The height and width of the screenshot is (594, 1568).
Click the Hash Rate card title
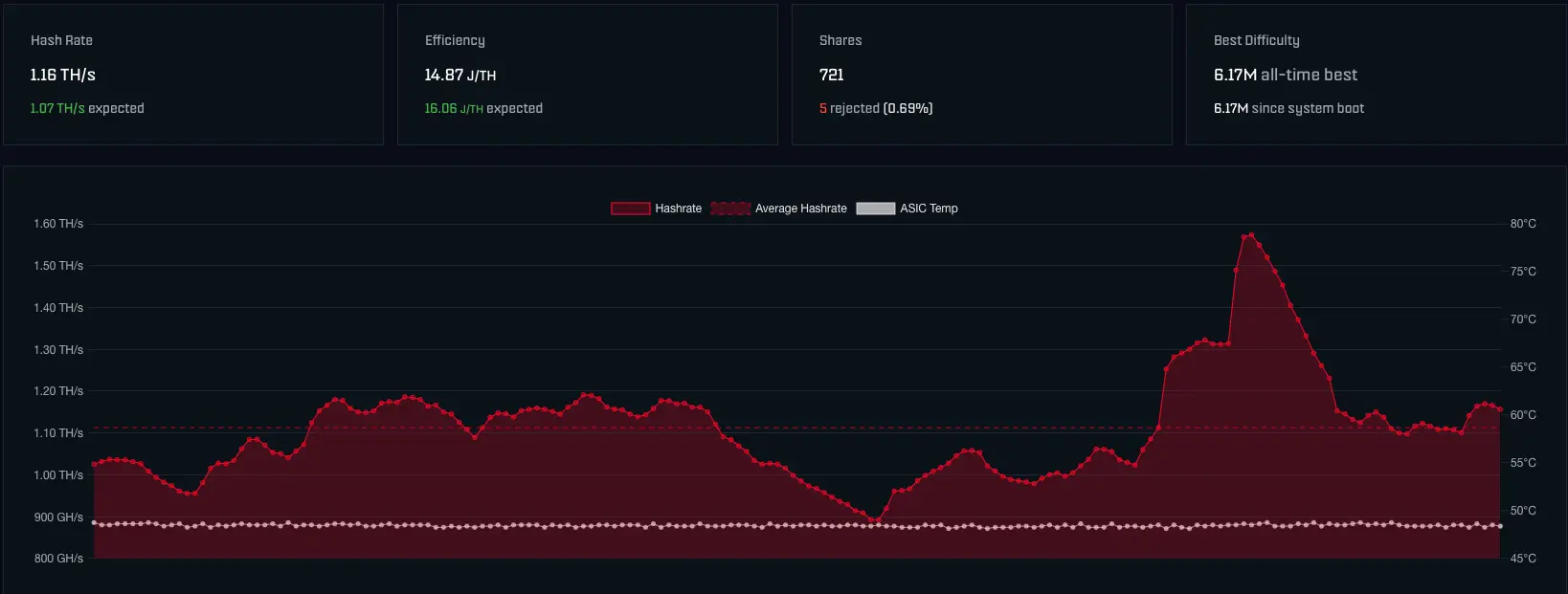point(61,40)
